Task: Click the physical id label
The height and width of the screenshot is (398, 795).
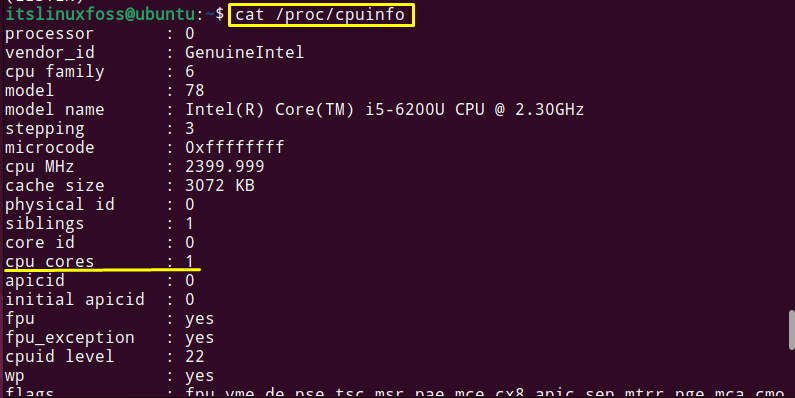Action: coord(59,205)
